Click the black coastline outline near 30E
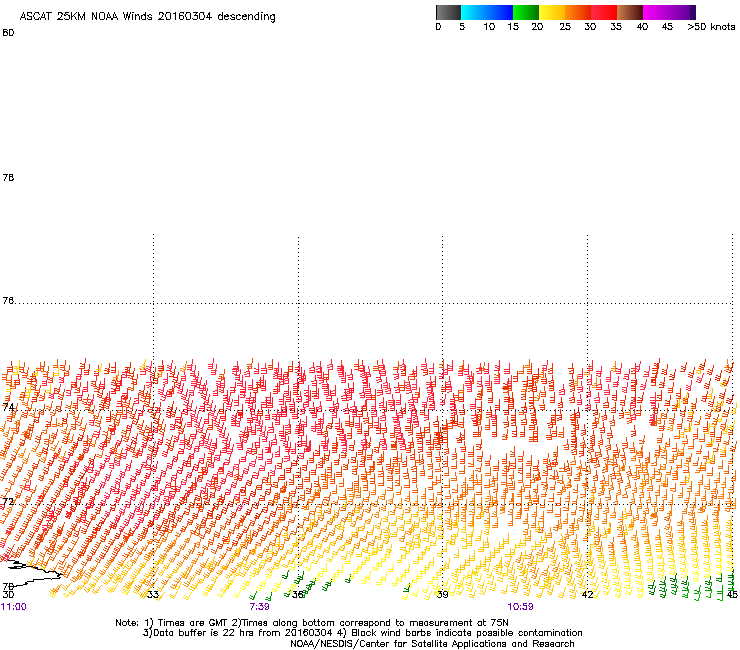 [x=33, y=572]
